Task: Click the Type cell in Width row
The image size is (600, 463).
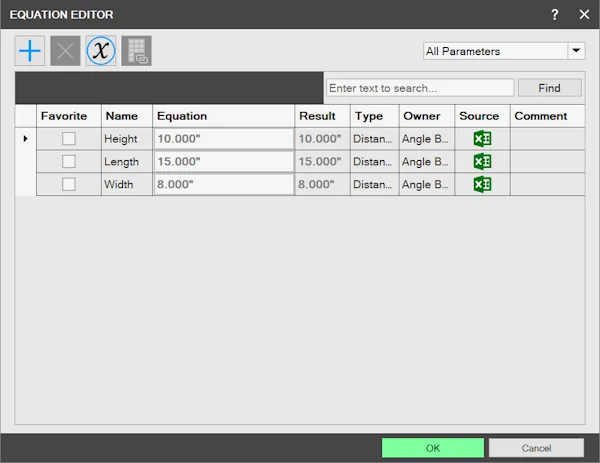Action: [x=375, y=184]
